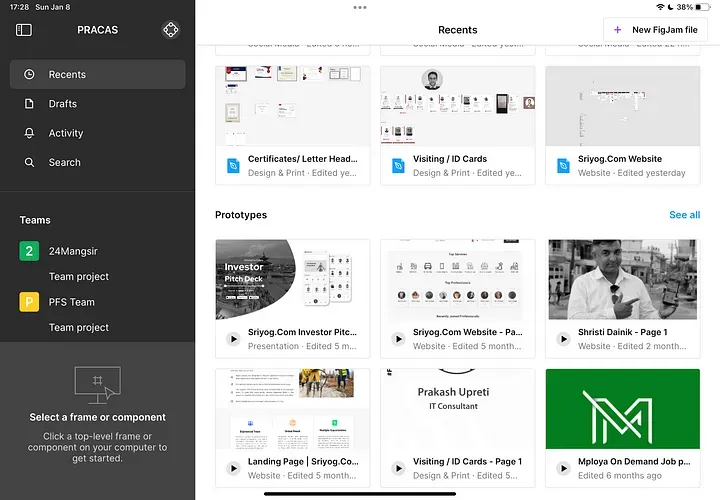The image size is (720, 500).
Task: Open the Drafts section
Action: pos(97,104)
